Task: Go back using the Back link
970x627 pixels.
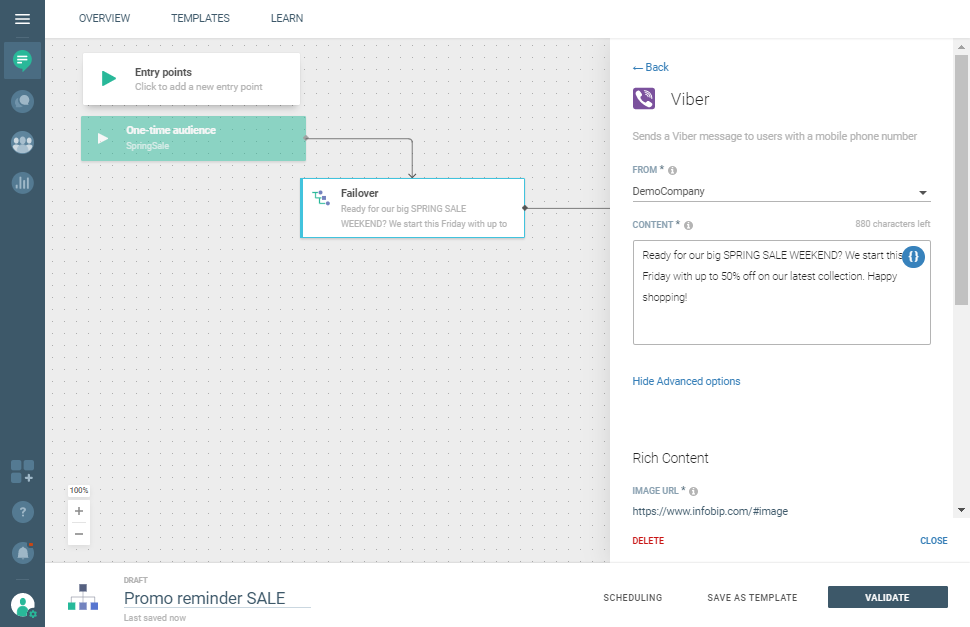Action: tap(651, 67)
